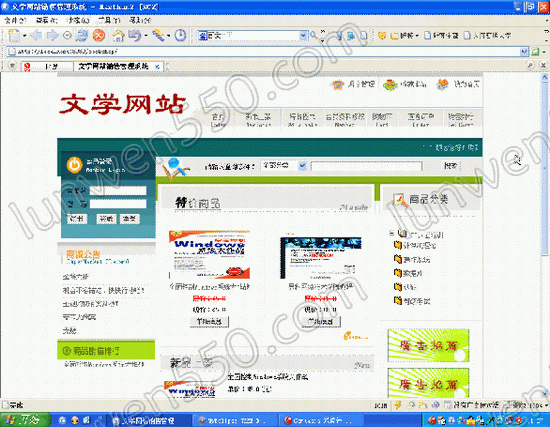Image resolution: width=550 pixels, height=427 pixels.
Task: Click the icon beside 商品分类 heading
Action: (400, 200)
